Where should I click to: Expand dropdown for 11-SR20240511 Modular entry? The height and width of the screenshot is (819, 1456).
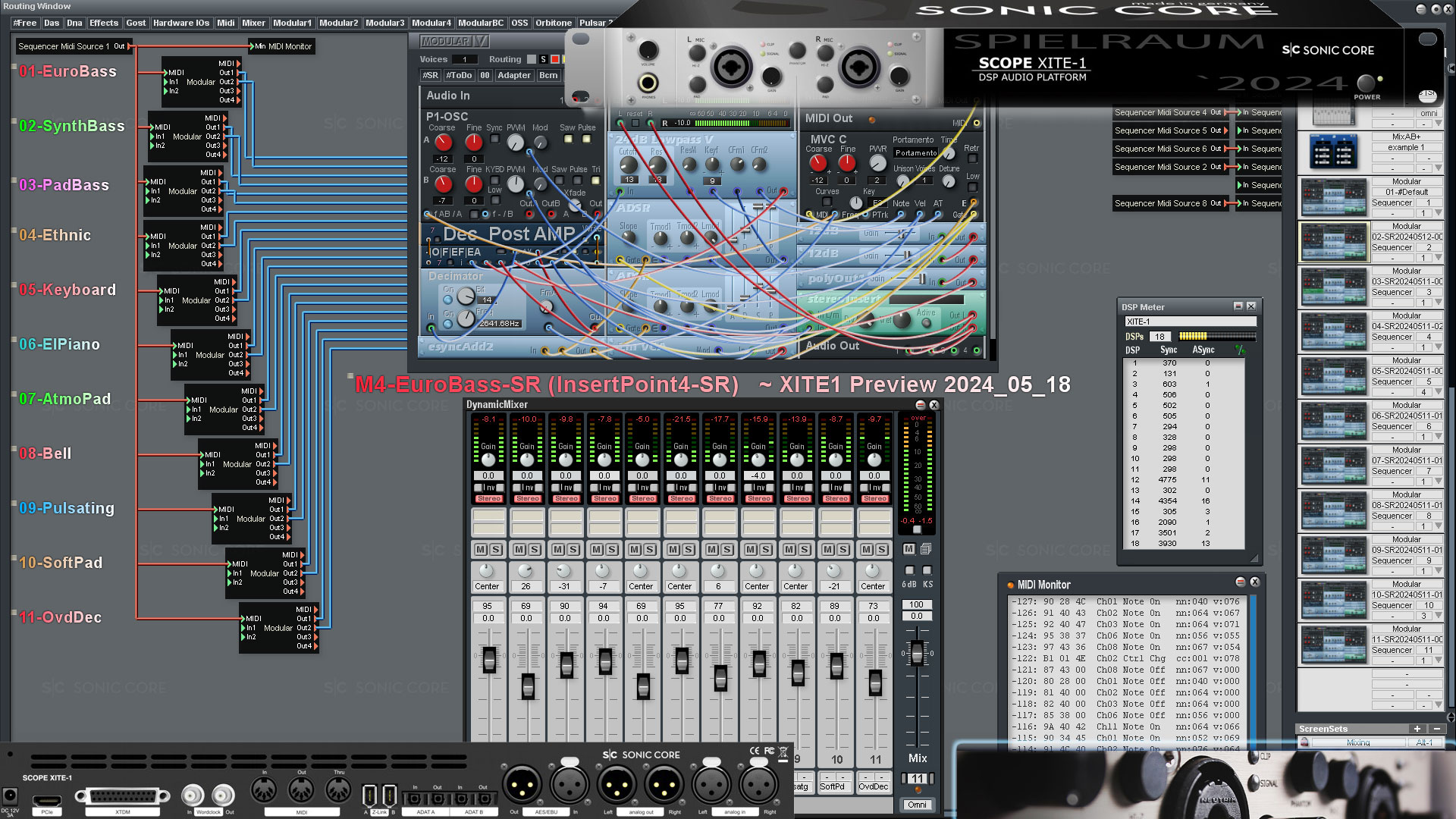tap(1439, 661)
